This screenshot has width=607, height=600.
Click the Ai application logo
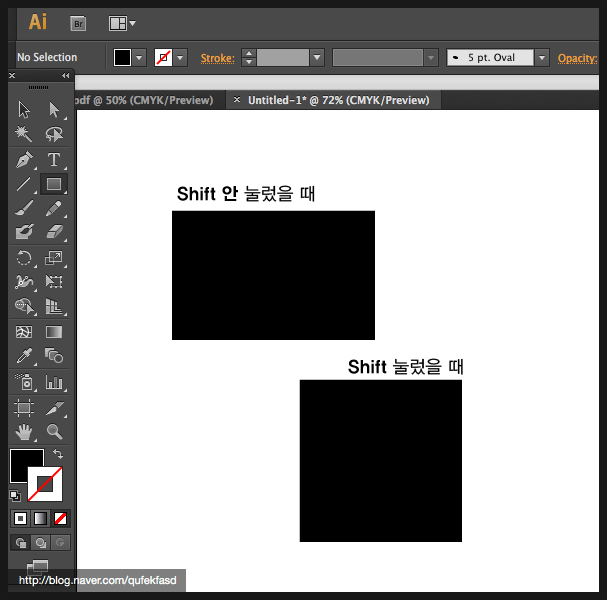click(x=38, y=22)
